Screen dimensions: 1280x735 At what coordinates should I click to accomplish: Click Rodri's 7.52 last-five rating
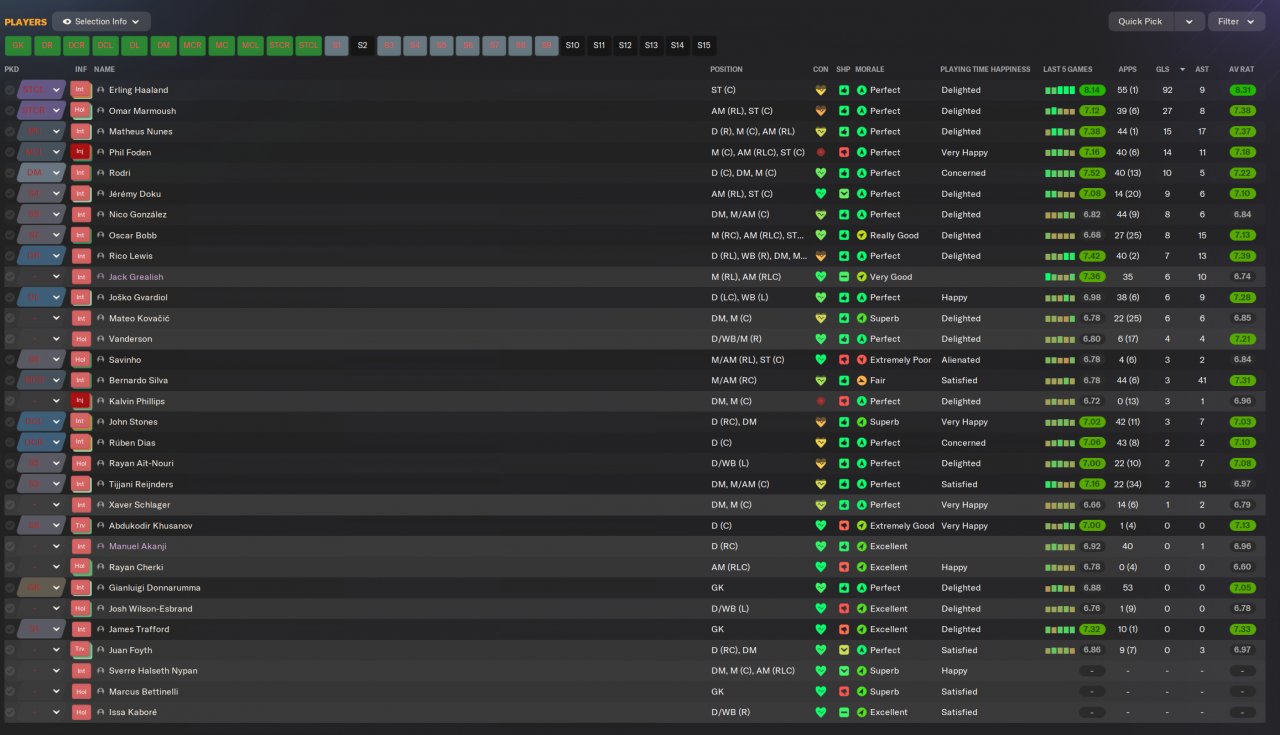point(1092,173)
